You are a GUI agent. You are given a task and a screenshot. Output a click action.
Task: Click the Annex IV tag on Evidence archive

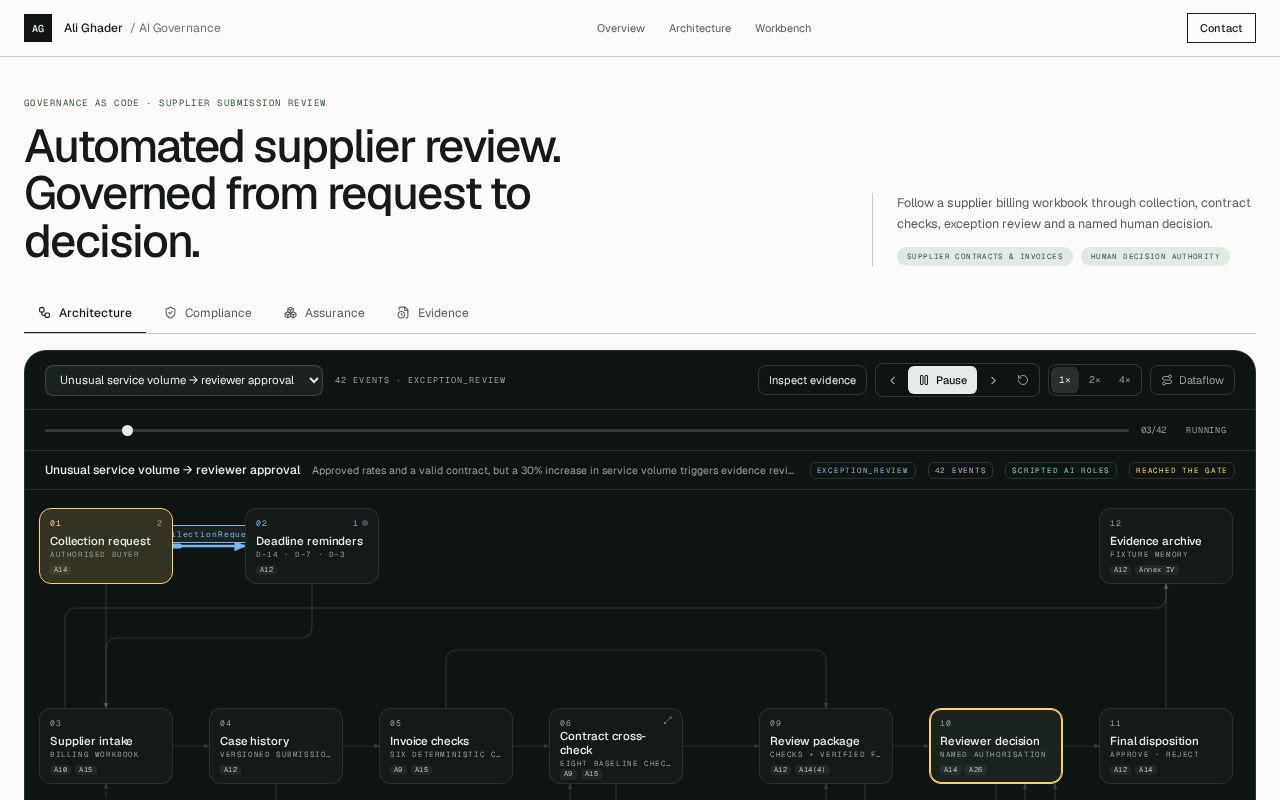(1157, 570)
